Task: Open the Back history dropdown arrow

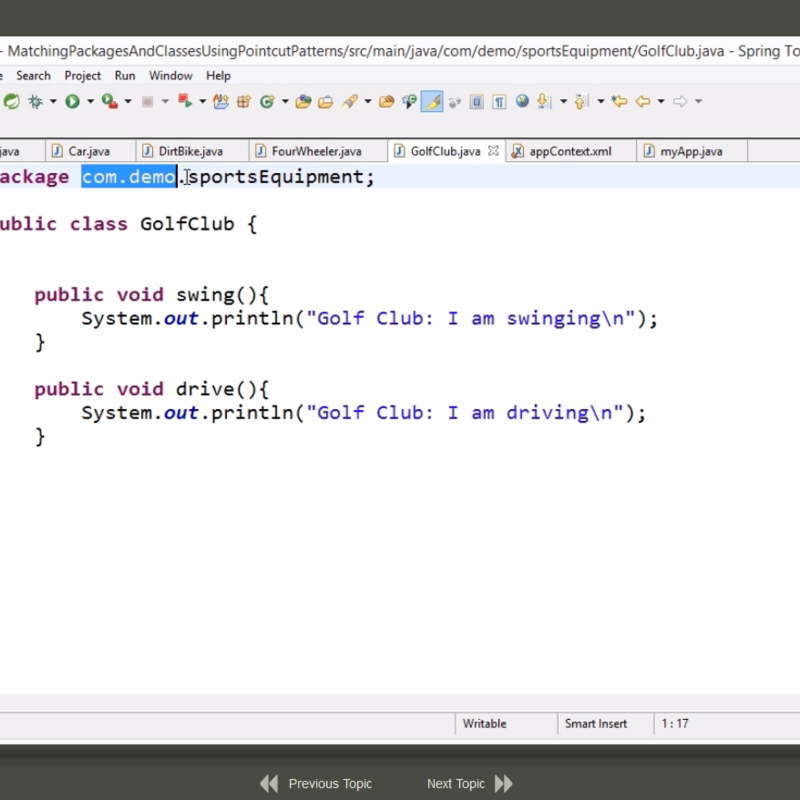Action: pyautogui.click(x=661, y=102)
